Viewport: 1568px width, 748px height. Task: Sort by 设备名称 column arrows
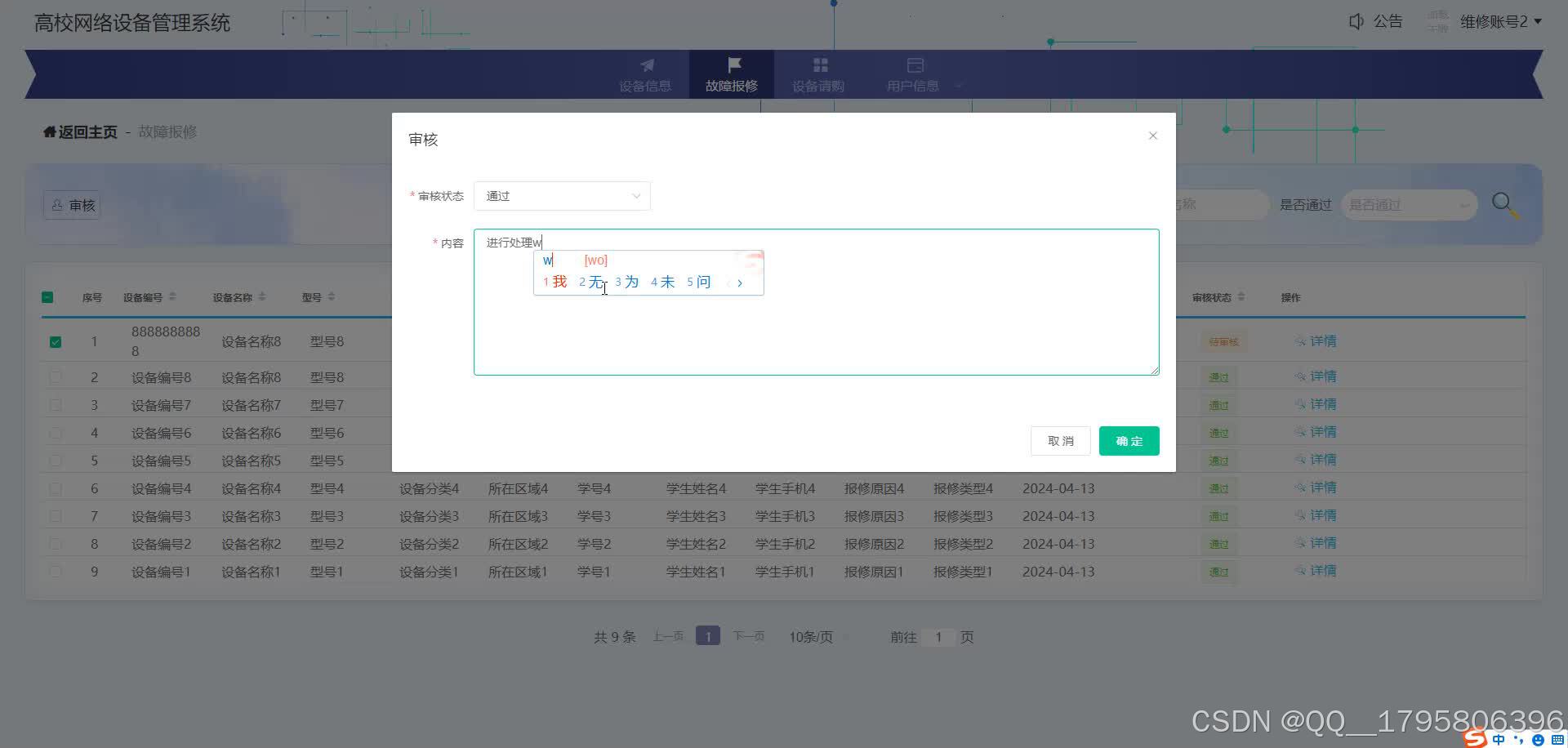[262, 296]
